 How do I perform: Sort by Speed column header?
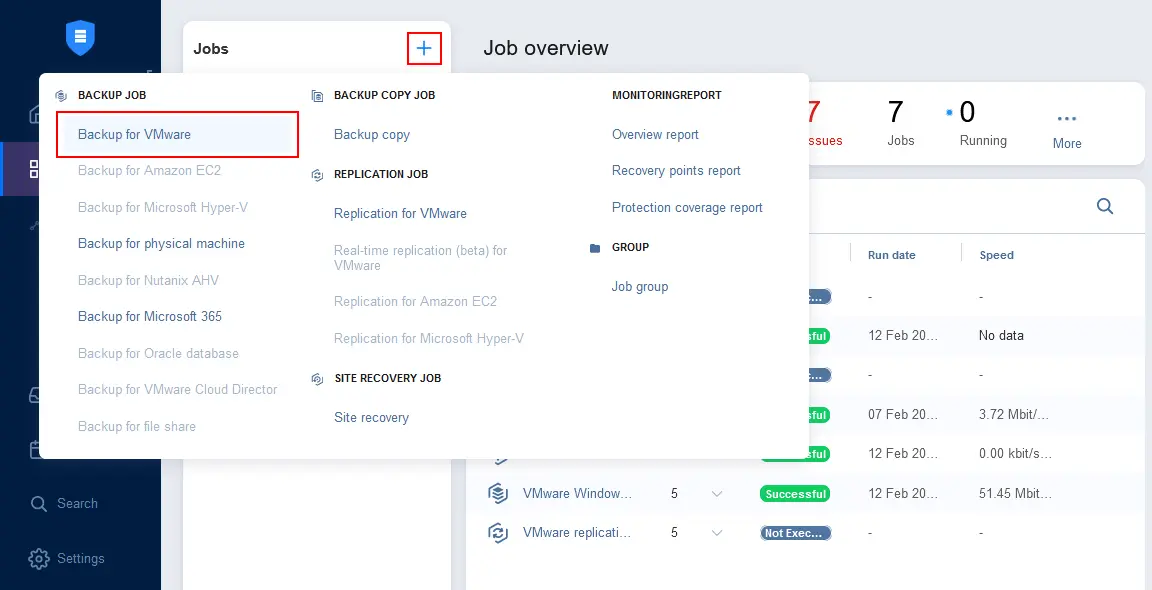[x=996, y=255]
